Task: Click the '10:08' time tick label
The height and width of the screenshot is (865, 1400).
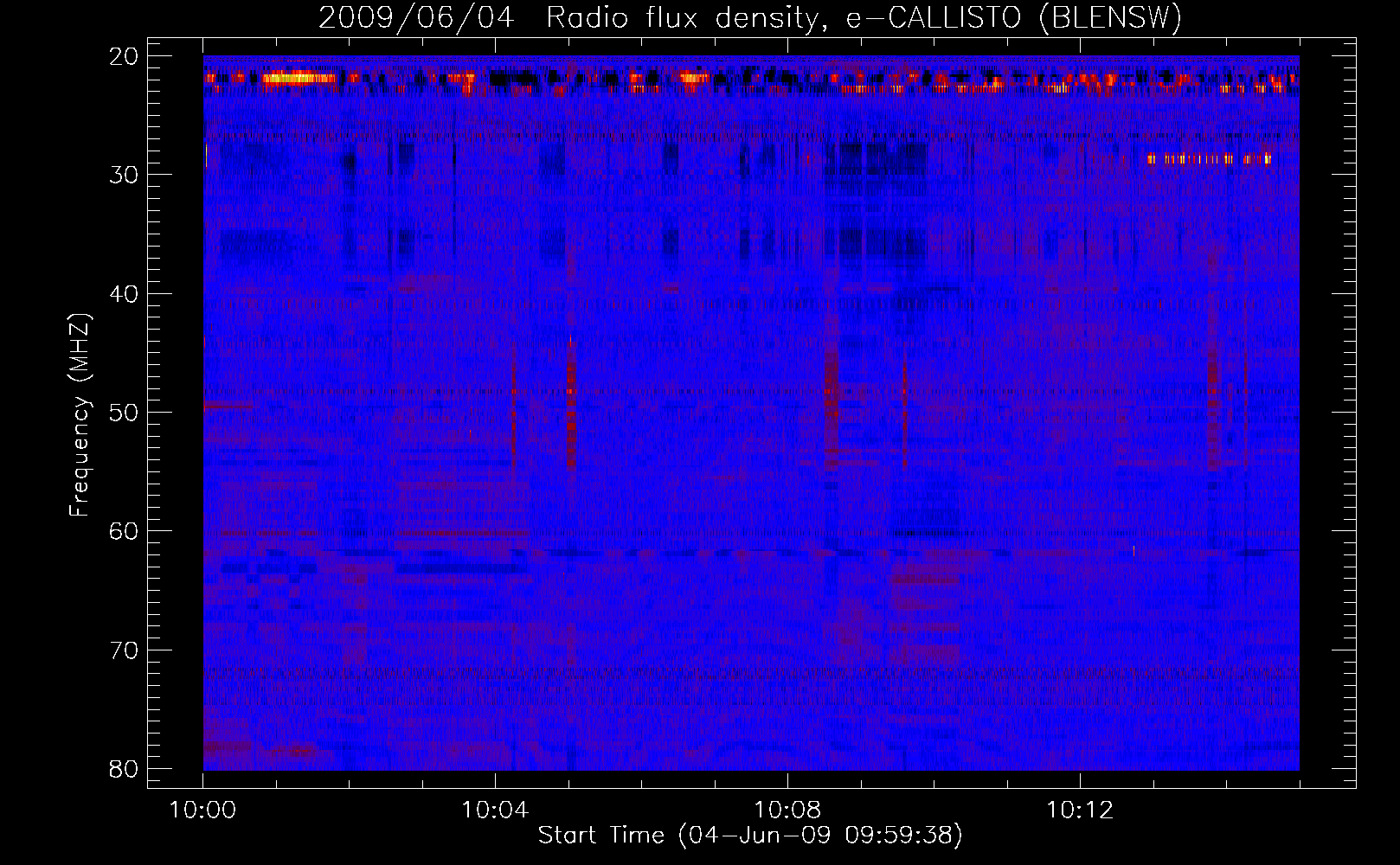Action: (x=787, y=811)
